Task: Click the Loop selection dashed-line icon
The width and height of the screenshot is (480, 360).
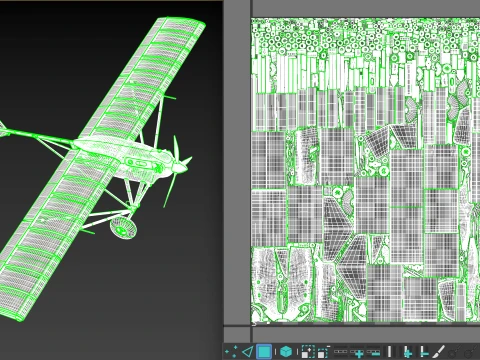Action: pyautogui.click(x=340, y=352)
